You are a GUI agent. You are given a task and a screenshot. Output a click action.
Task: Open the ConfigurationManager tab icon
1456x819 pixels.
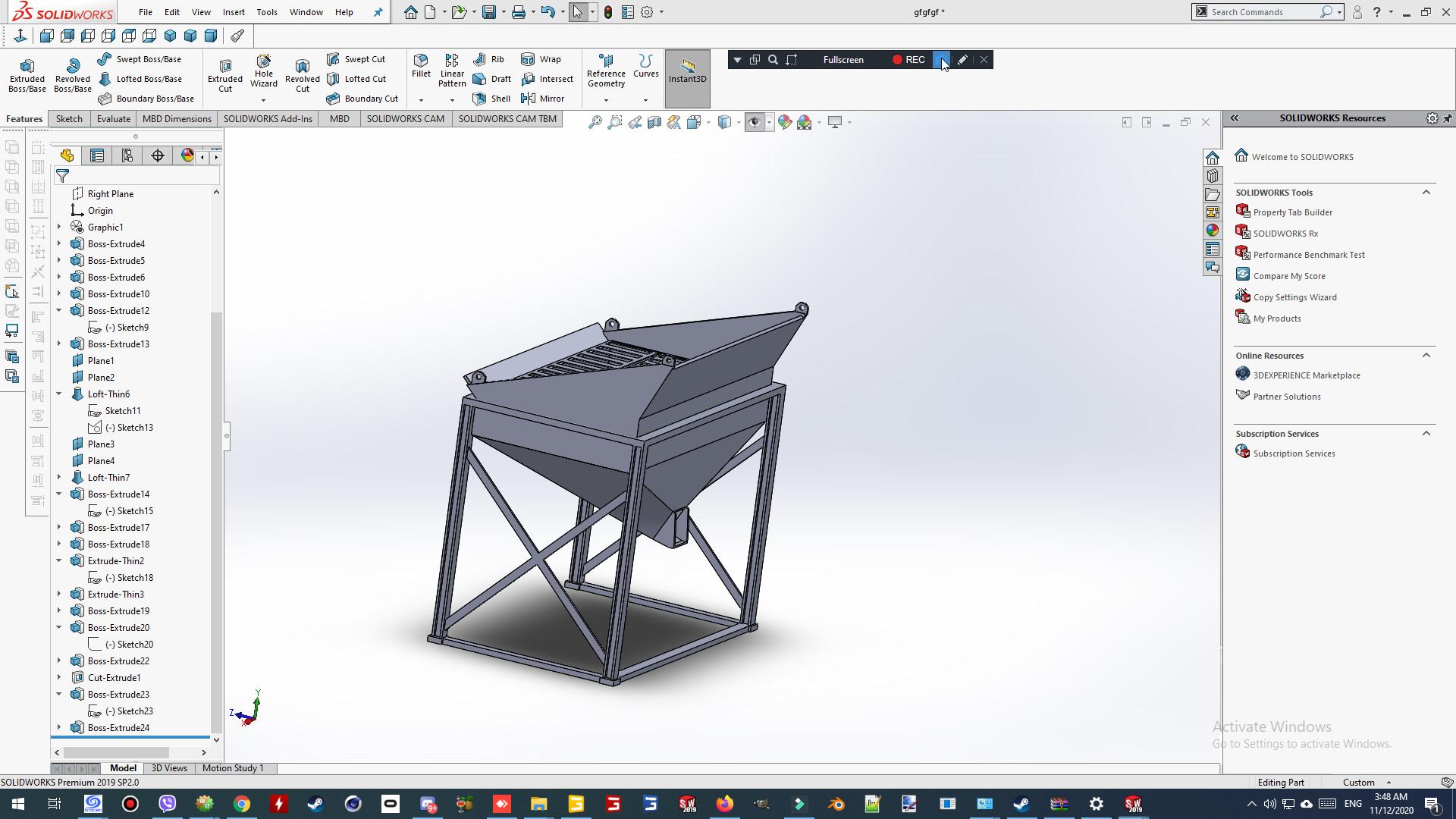click(x=127, y=155)
